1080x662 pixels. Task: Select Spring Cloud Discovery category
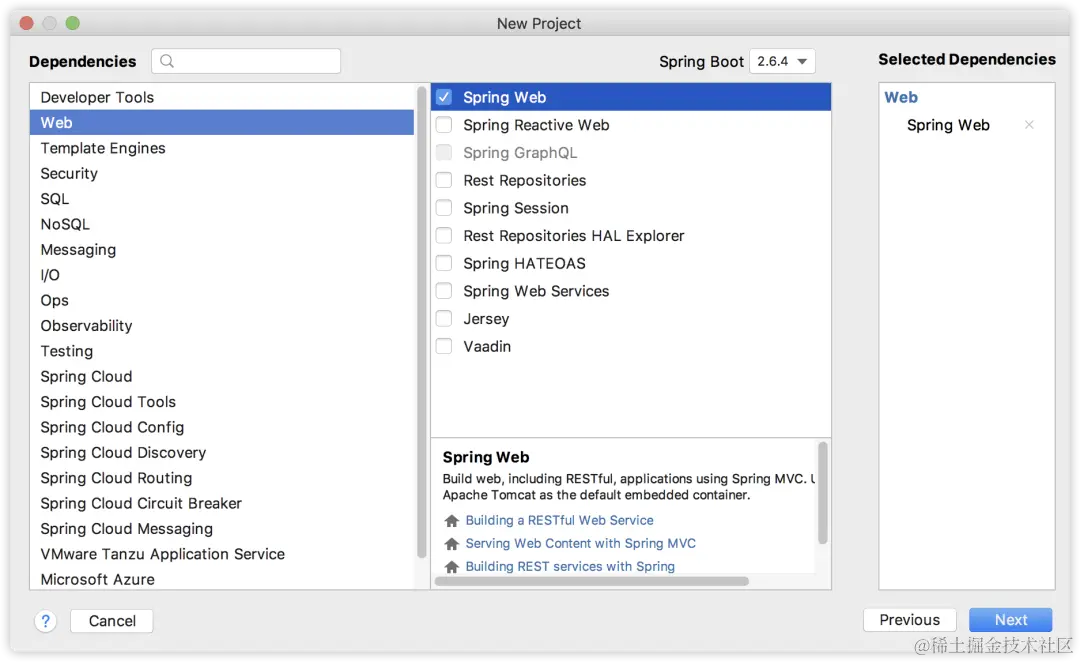click(222, 453)
